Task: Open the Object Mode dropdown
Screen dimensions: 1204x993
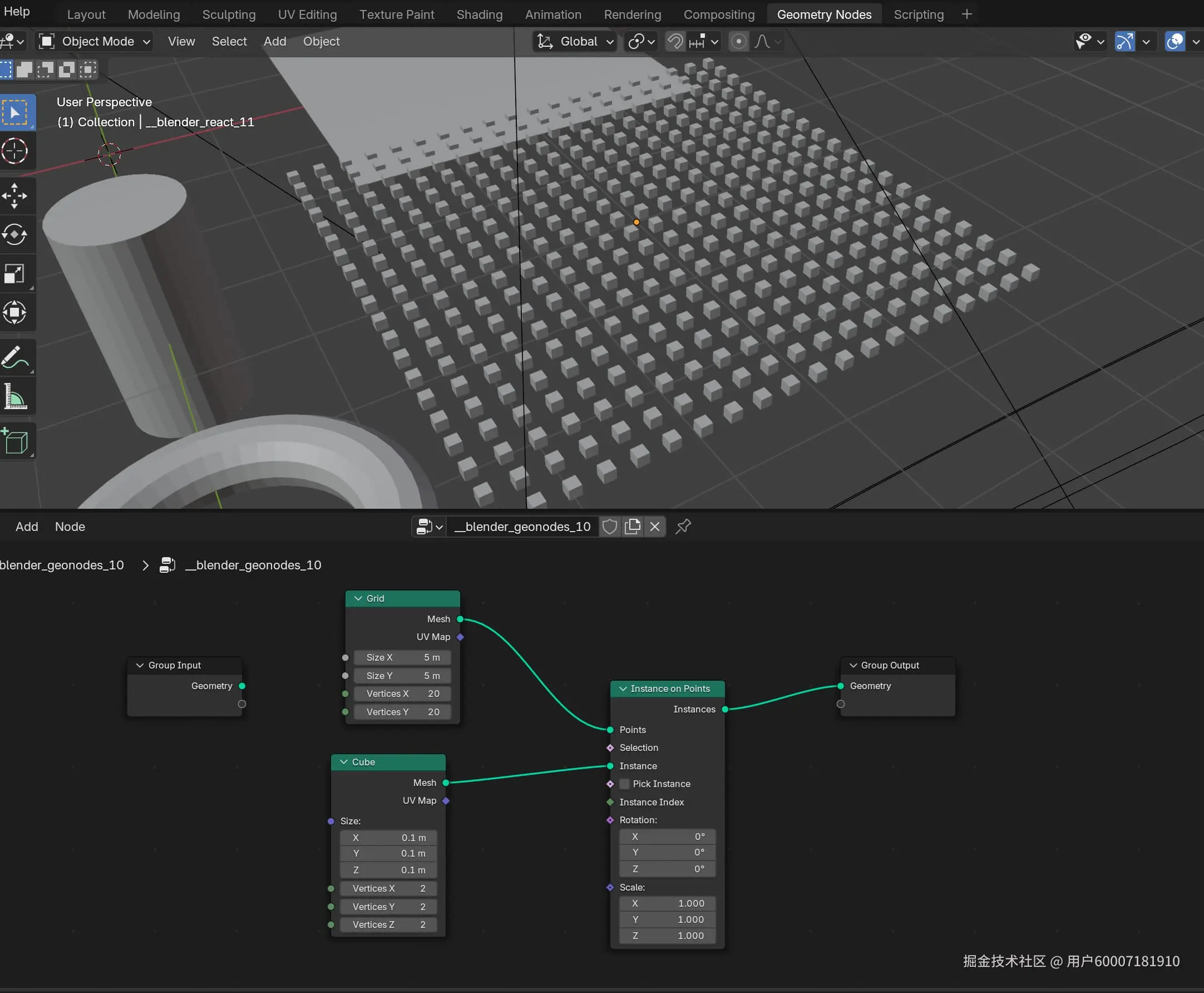Action: tap(96, 42)
